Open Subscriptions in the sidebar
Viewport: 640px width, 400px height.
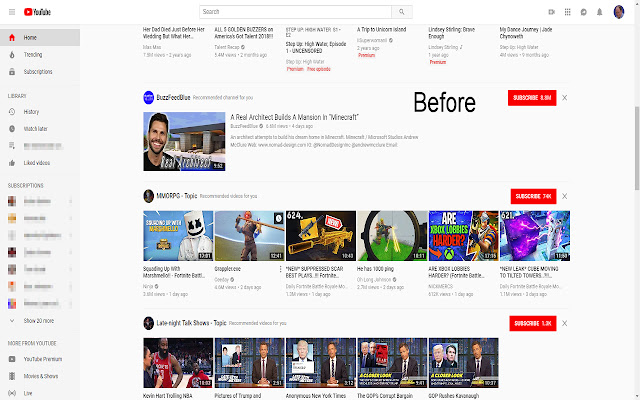point(38,72)
